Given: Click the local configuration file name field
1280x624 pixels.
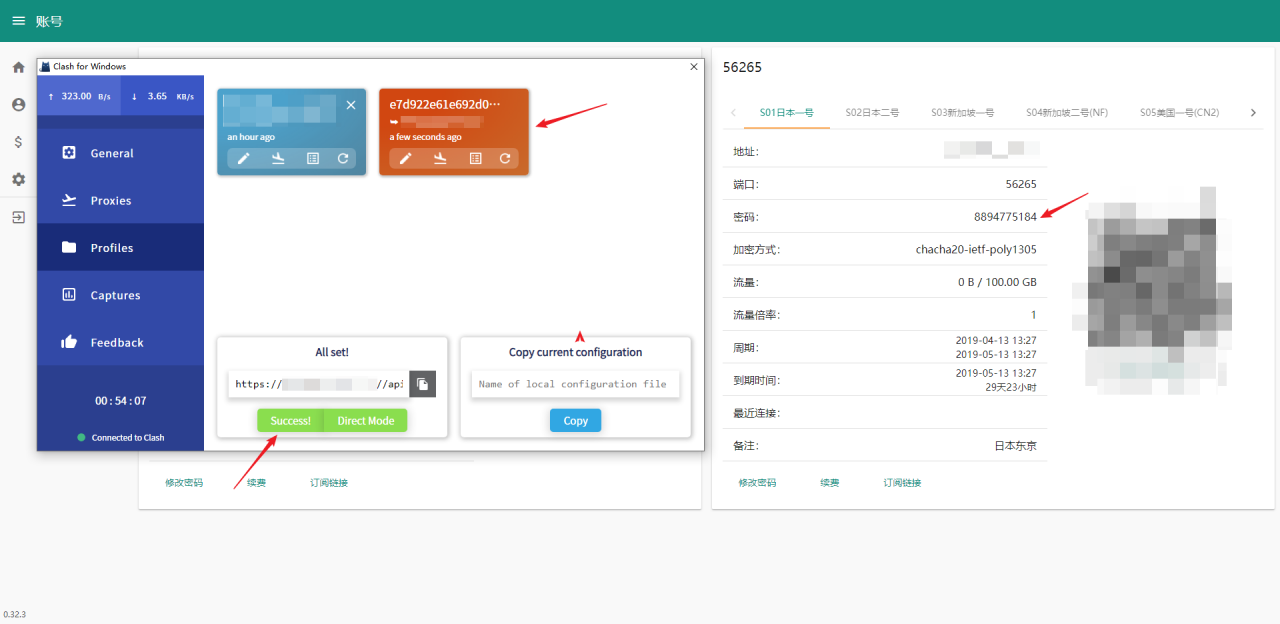Looking at the screenshot, I should point(575,383).
